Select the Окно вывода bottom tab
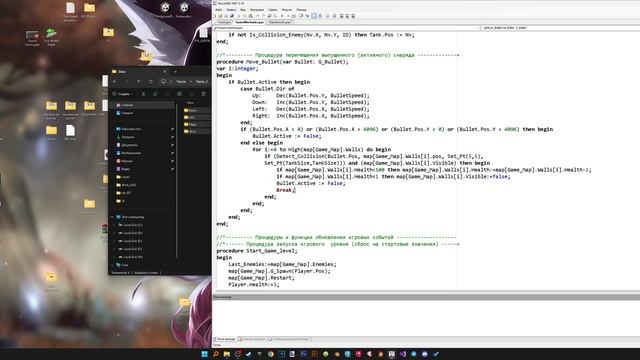 [225, 339]
